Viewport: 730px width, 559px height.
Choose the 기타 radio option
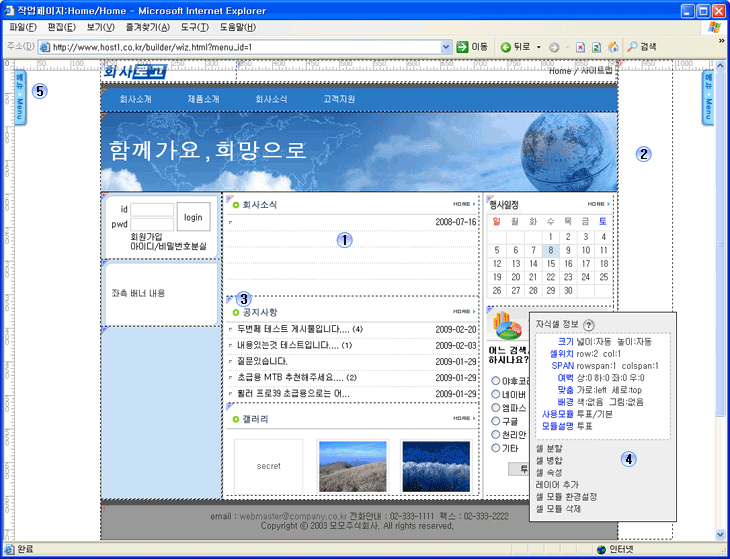click(496, 449)
